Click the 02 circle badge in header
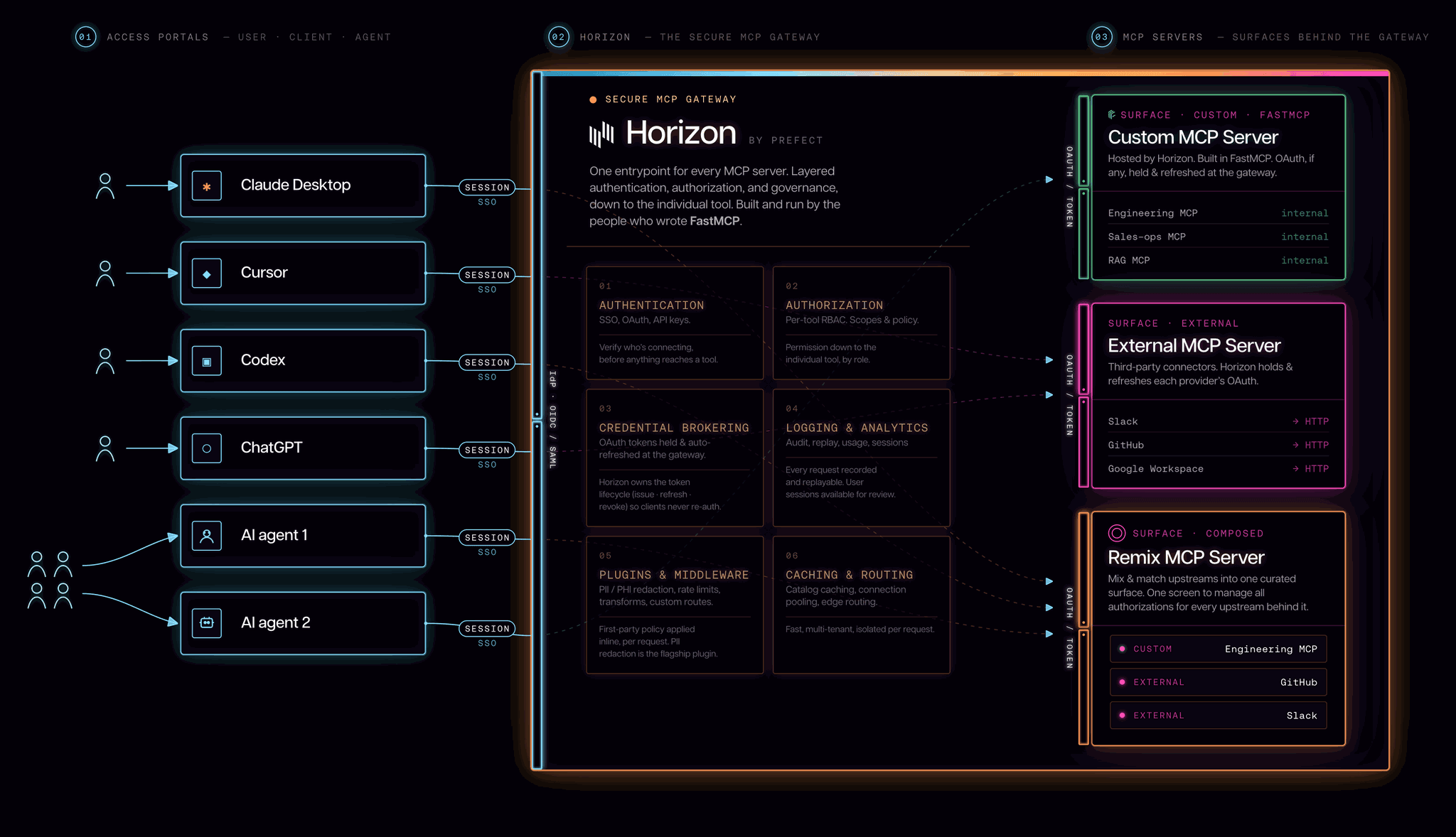Screen dimensions: 1456x837 point(559,37)
